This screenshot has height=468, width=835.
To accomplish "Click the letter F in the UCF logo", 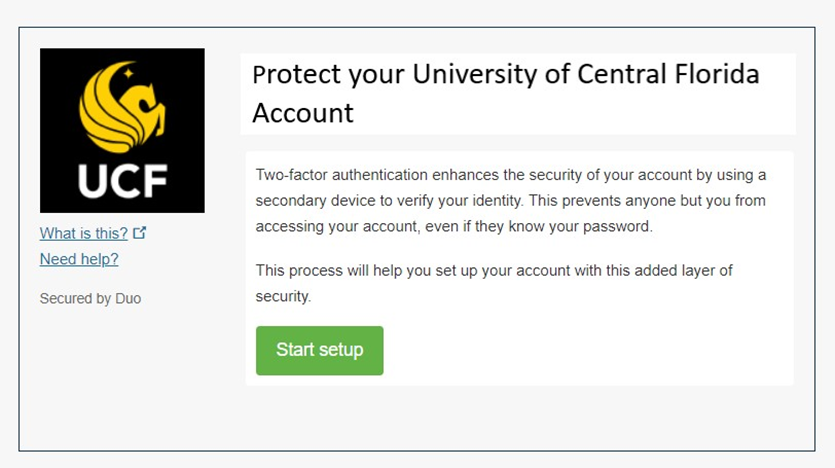I will [154, 181].
